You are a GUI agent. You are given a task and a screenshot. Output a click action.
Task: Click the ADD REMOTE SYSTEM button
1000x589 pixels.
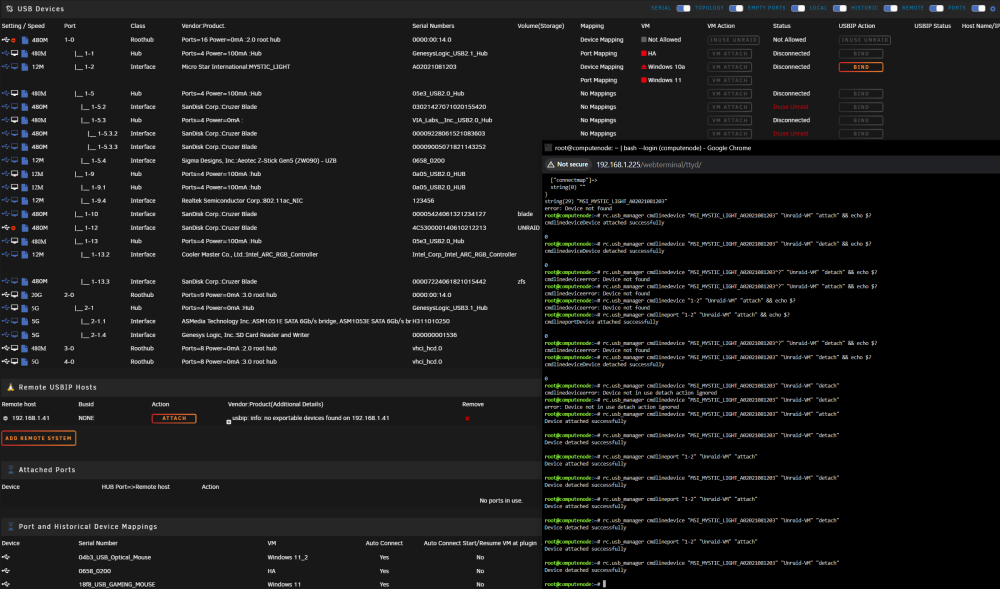pos(38,438)
